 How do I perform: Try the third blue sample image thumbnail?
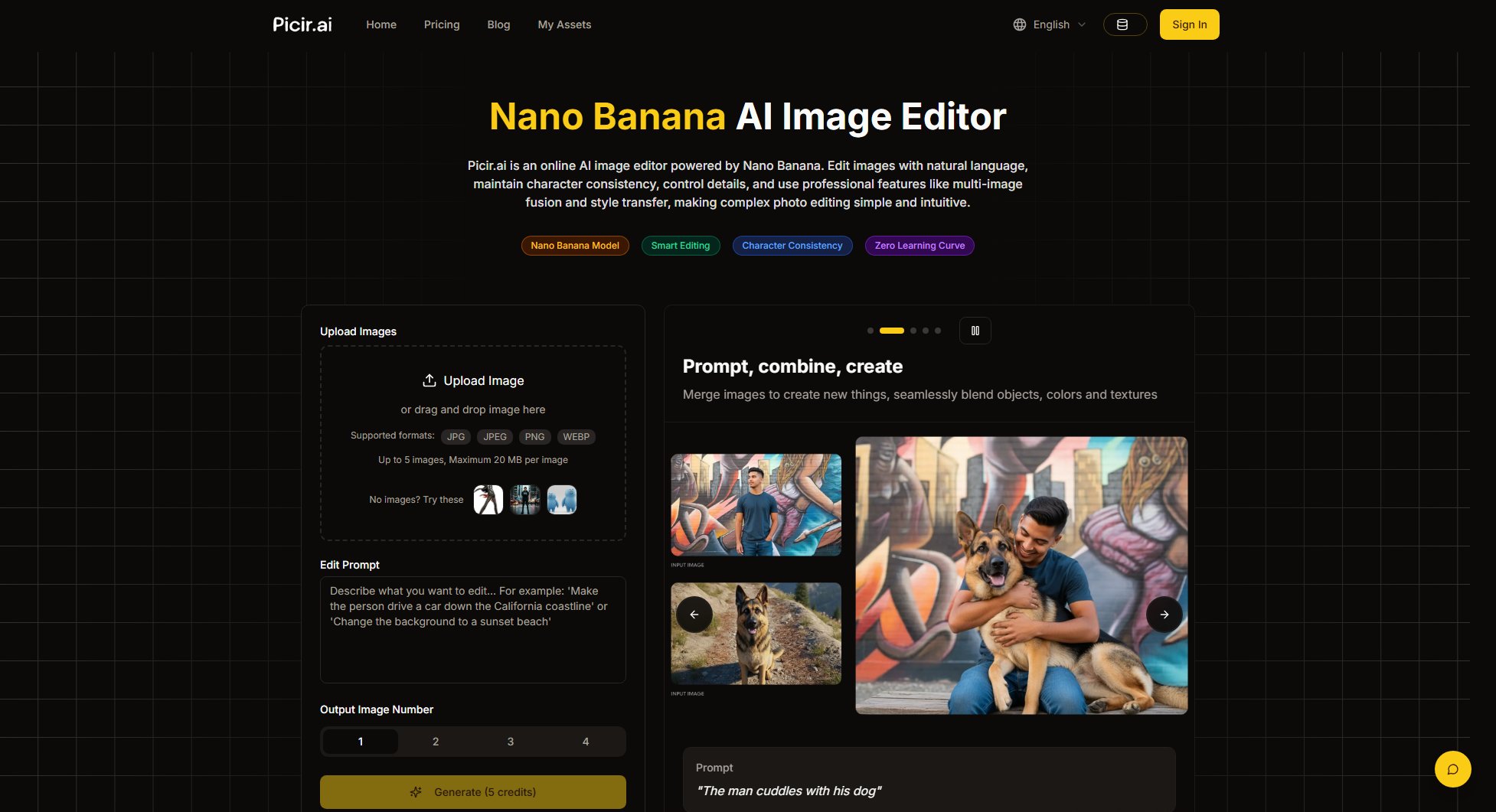click(562, 500)
